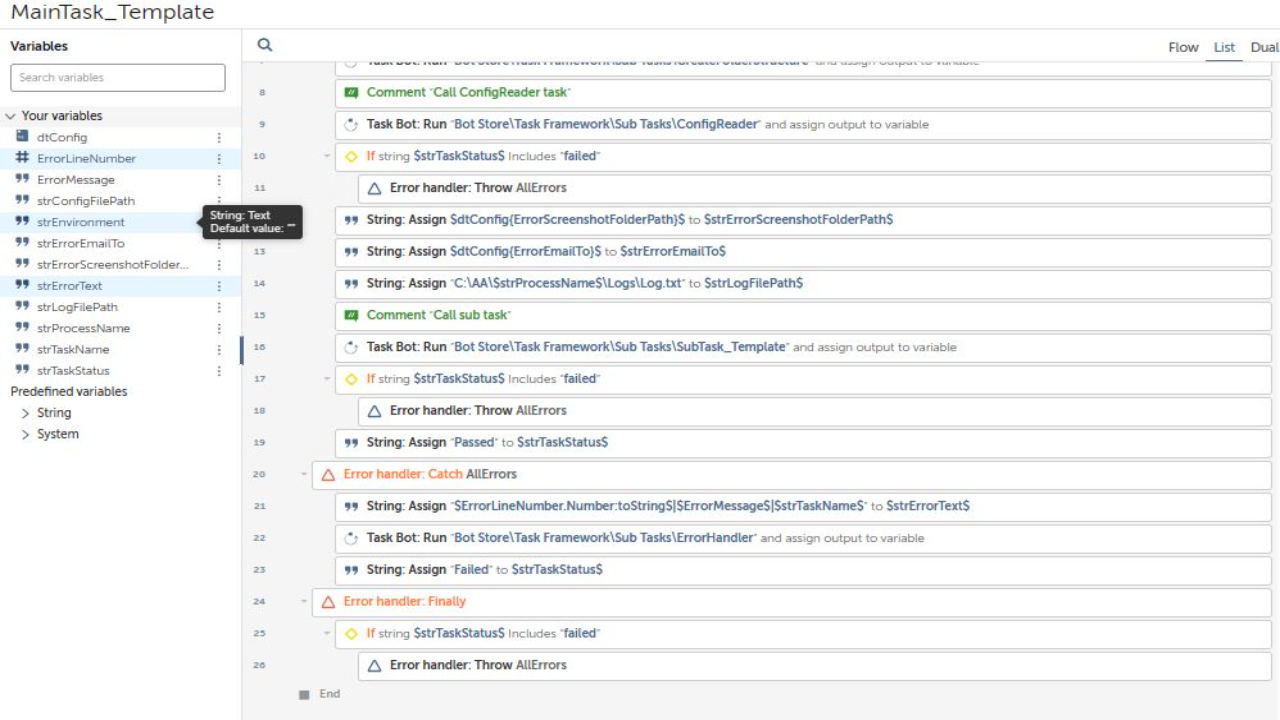The height and width of the screenshot is (720, 1280).
Task: Collapse the Finally block on line 24
Action: pyautogui.click(x=304, y=601)
